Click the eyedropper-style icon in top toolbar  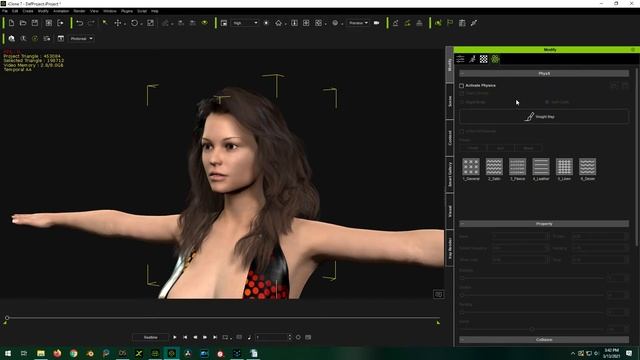[474, 23]
